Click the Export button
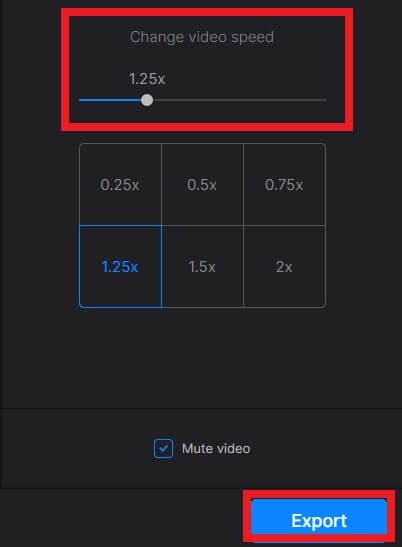Viewport: 402px width, 547px height. [319, 521]
